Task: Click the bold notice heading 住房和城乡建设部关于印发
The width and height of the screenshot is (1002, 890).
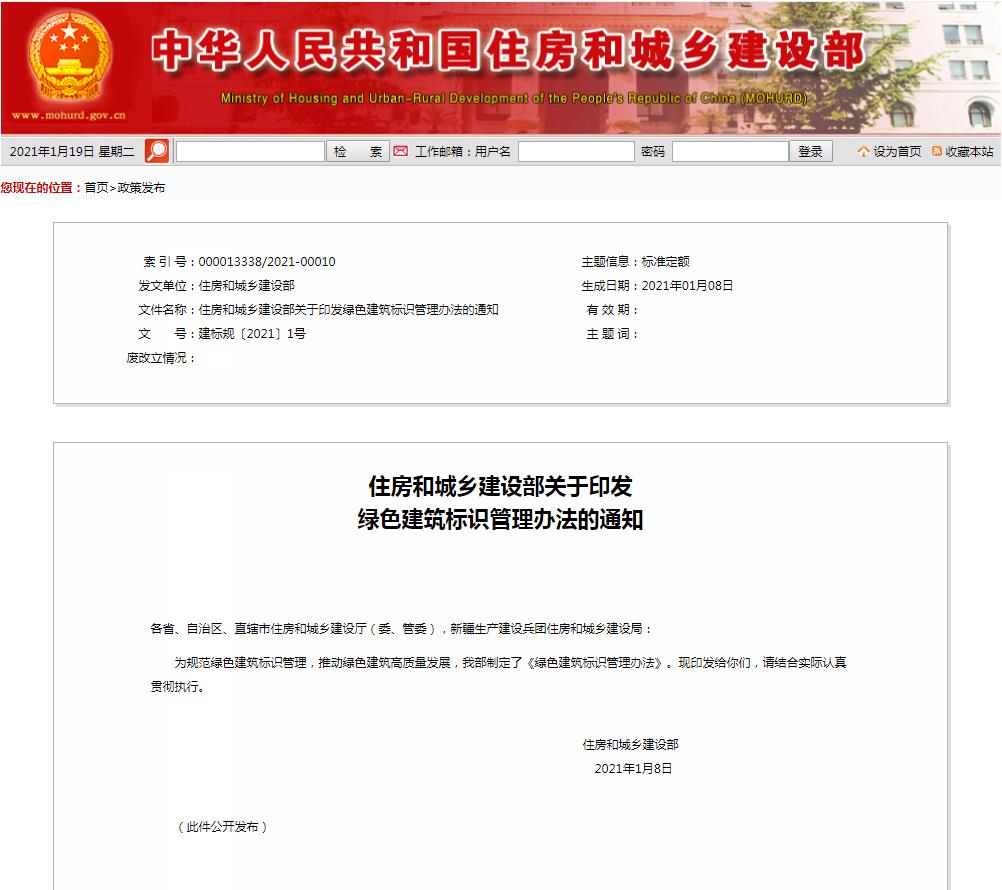Action: (x=500, y=486)
